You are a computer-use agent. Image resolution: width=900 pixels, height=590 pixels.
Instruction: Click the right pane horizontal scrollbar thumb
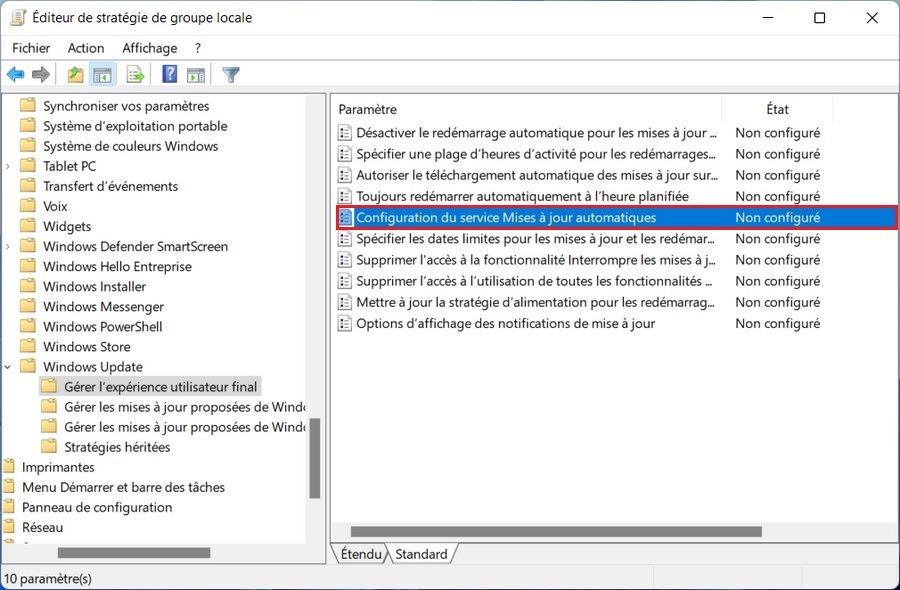[x=555, y=532]
